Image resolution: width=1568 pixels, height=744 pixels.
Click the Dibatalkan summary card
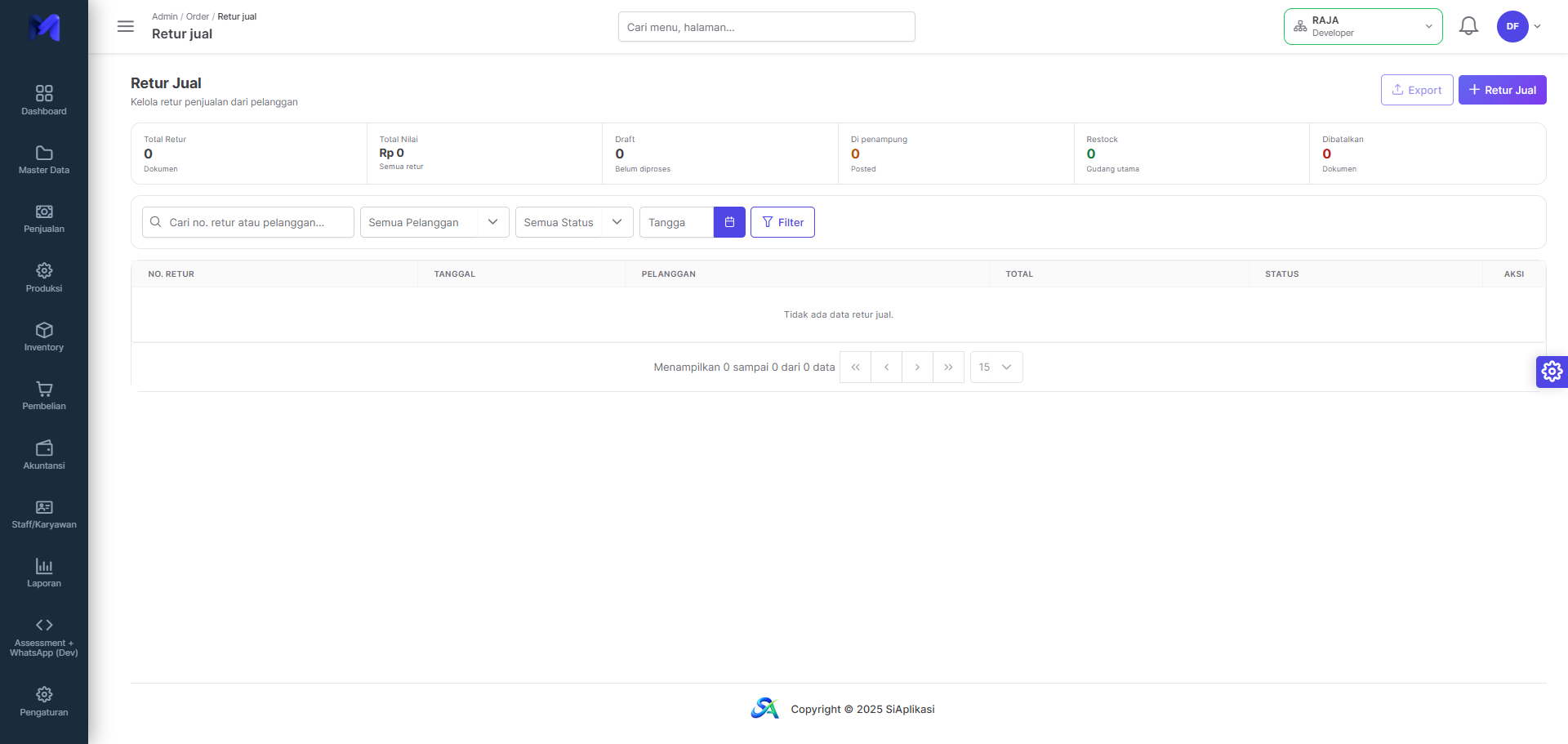(x=1428, y=154)
